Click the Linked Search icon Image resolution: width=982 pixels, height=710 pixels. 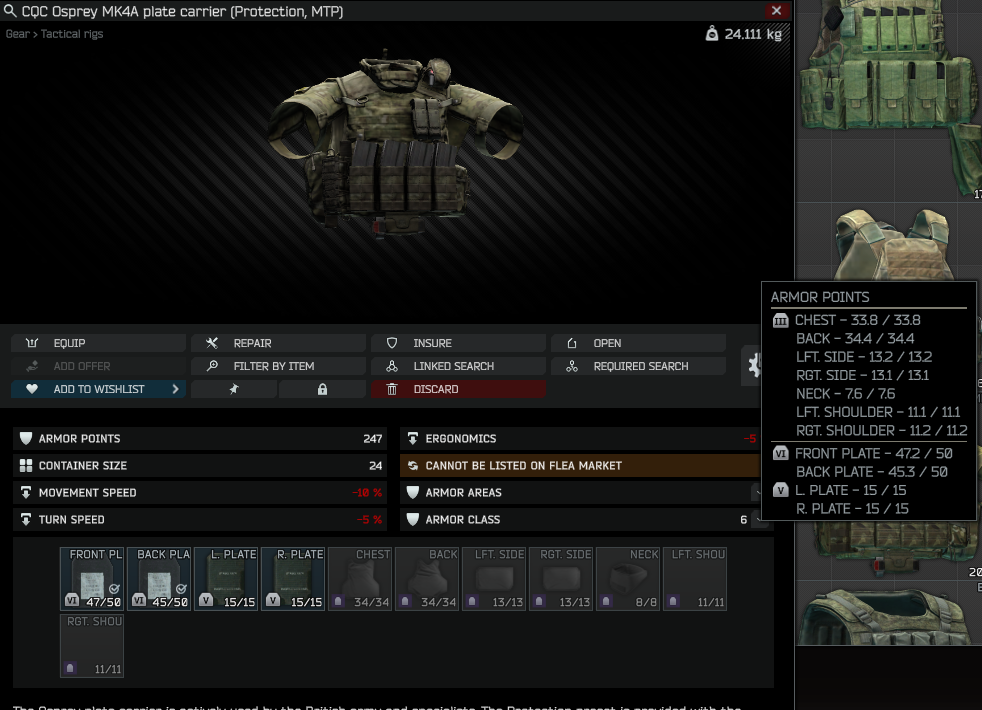(x=392, y=366)
